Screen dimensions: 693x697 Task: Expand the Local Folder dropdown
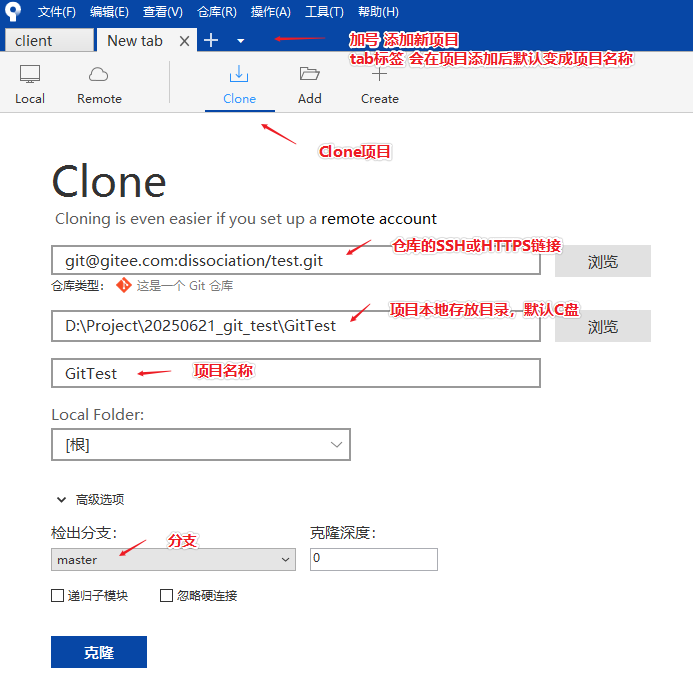point(200,445)
